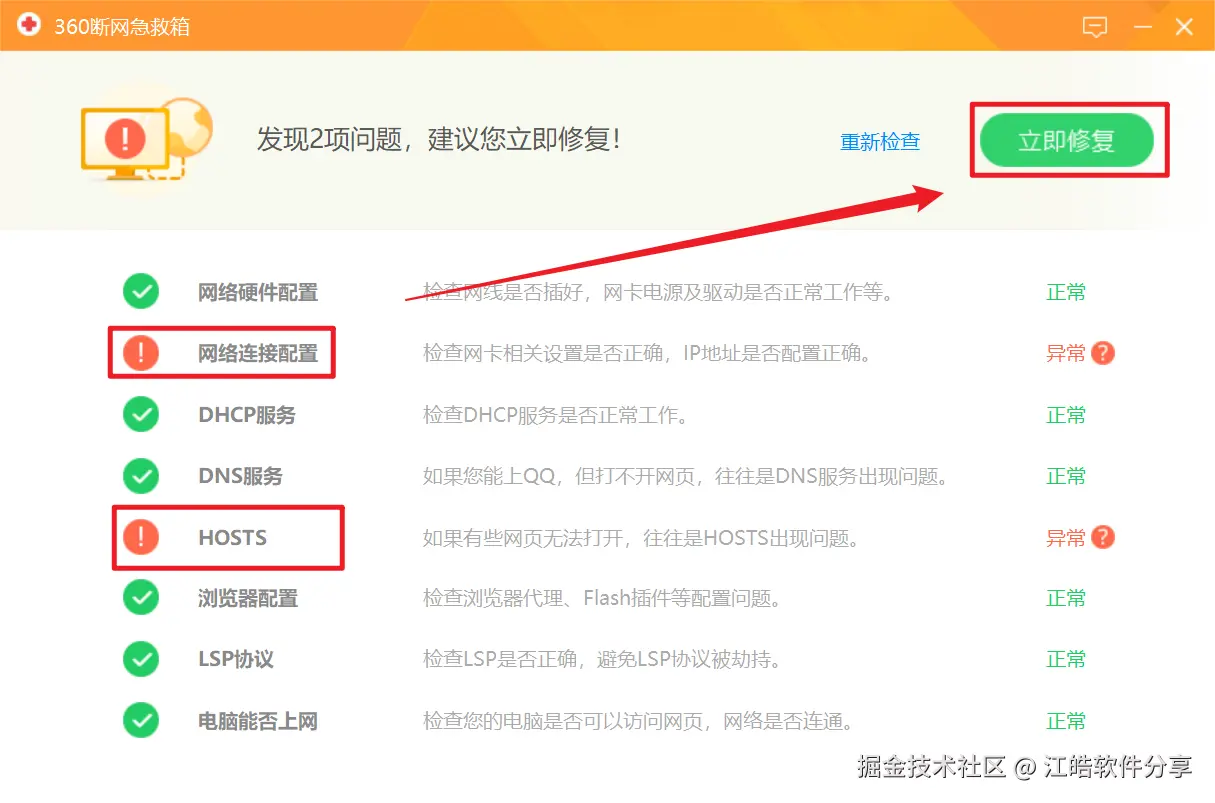Select the HOSTS item label
This screenshot has width=1215, height=803.
[232, 538]
